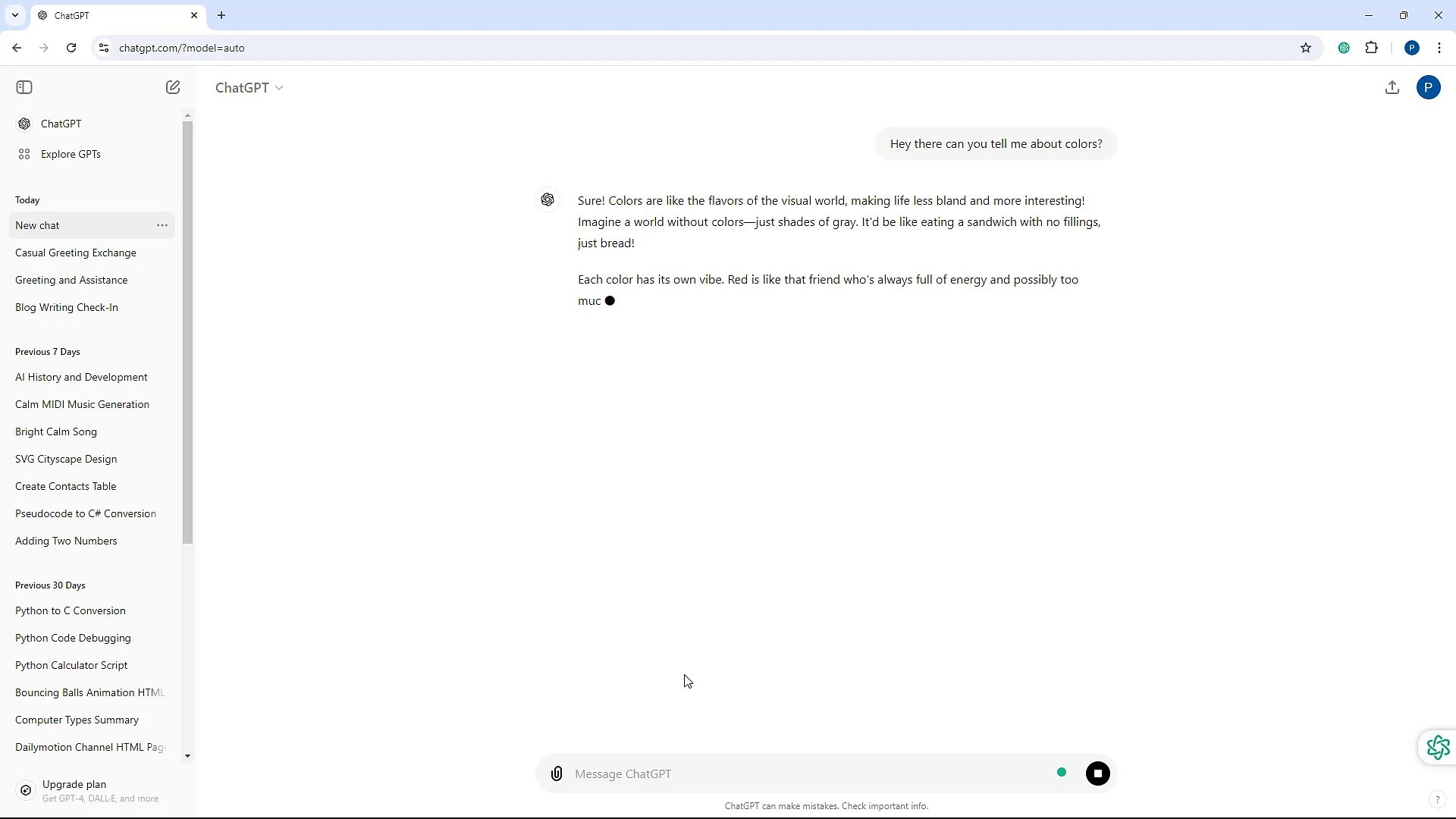The image size is (1456, 819).
Task: Open SVG Cityscape Design conversation
Action: tap(66, 459)
